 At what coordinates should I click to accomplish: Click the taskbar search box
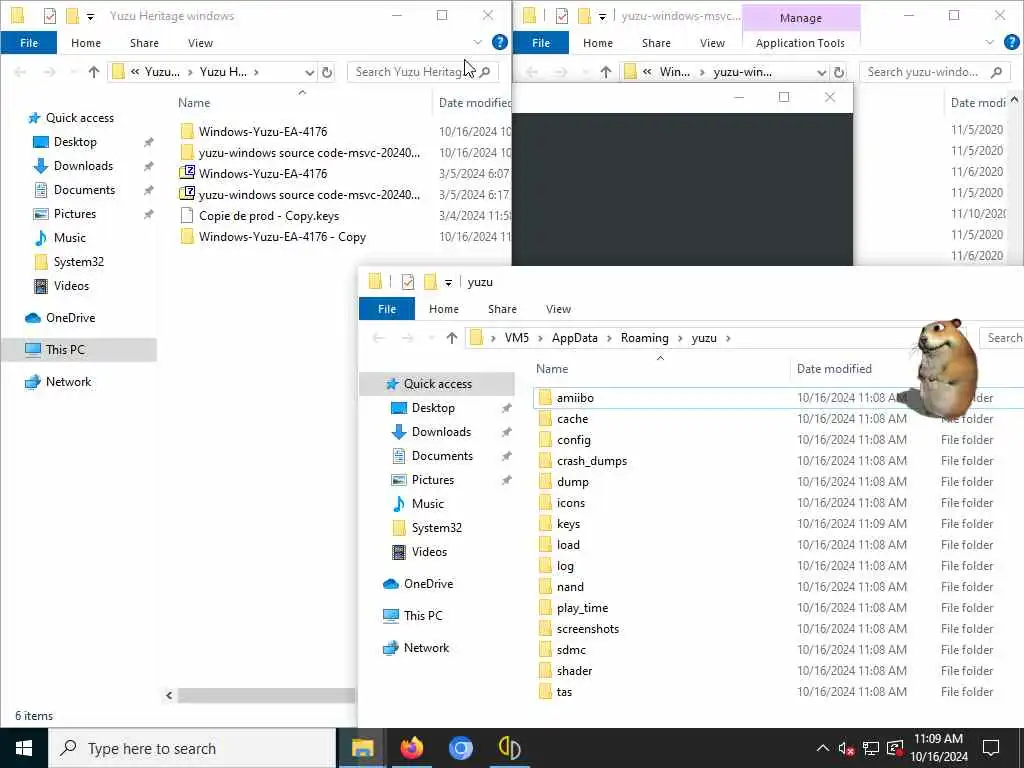click(193, 748)
